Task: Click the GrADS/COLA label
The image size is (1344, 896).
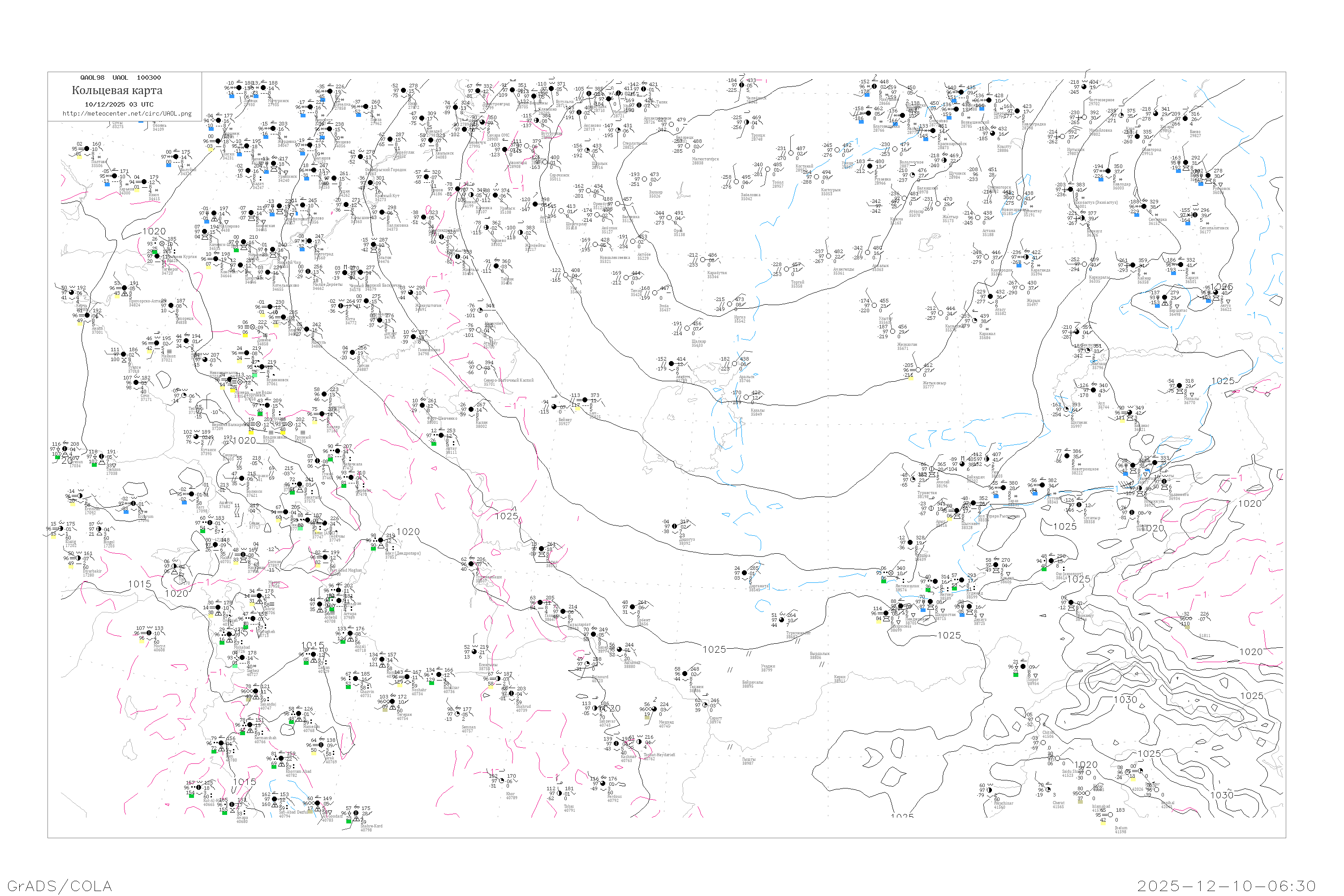Action: pos(60,886)
